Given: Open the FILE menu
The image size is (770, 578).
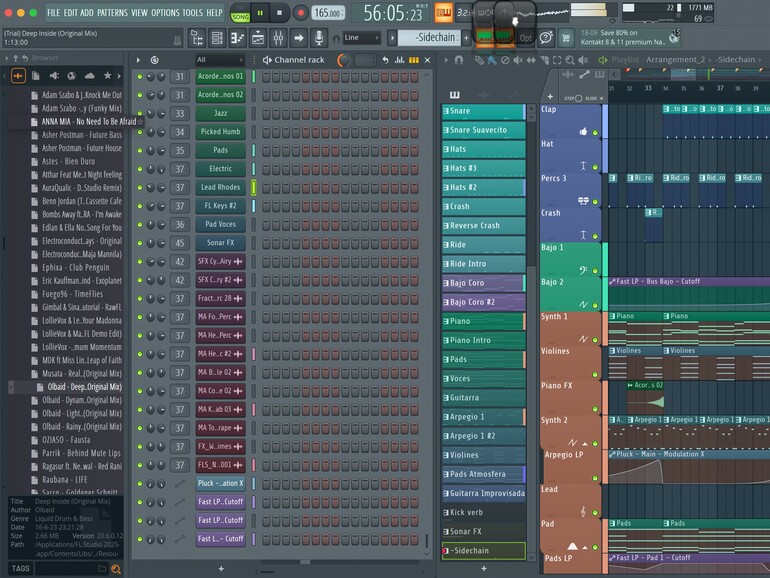Looking at the screenshot, I should (54, 13).
